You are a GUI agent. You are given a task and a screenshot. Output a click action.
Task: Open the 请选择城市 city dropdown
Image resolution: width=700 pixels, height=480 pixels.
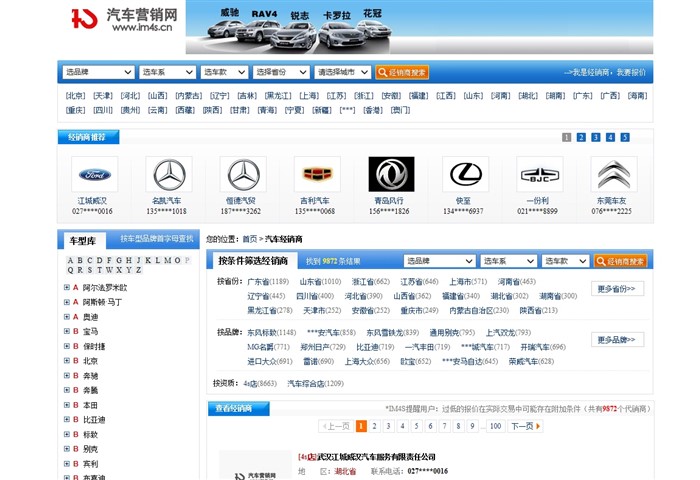pos(343,72)
